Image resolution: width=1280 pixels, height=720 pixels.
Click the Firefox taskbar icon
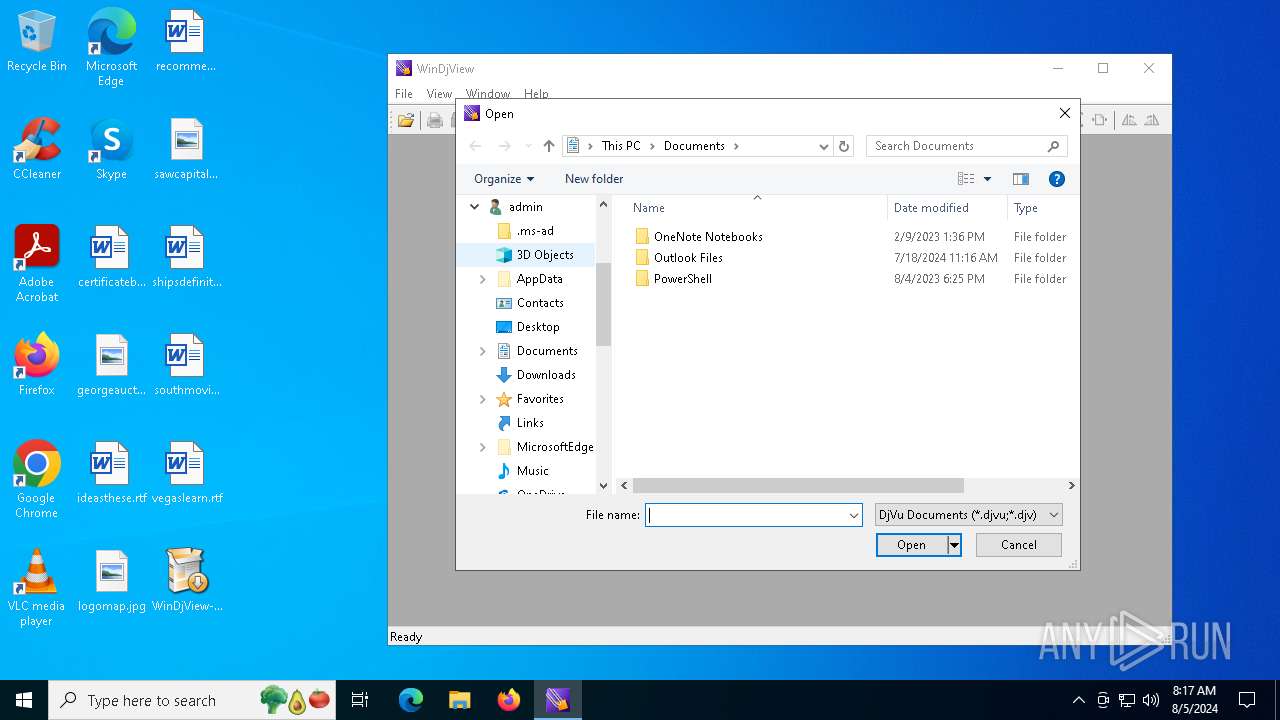click(508, 700)
